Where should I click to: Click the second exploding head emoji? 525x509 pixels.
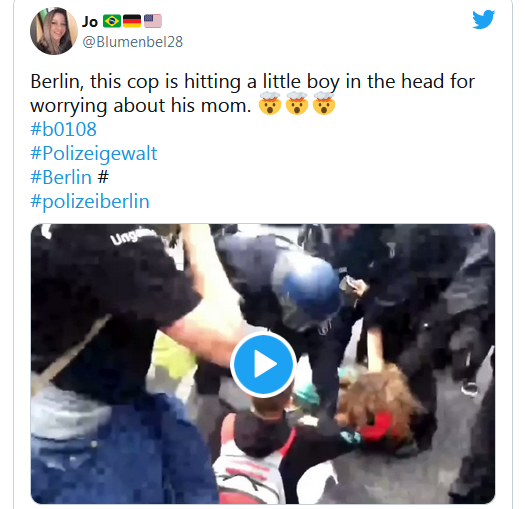click(297, 103)
